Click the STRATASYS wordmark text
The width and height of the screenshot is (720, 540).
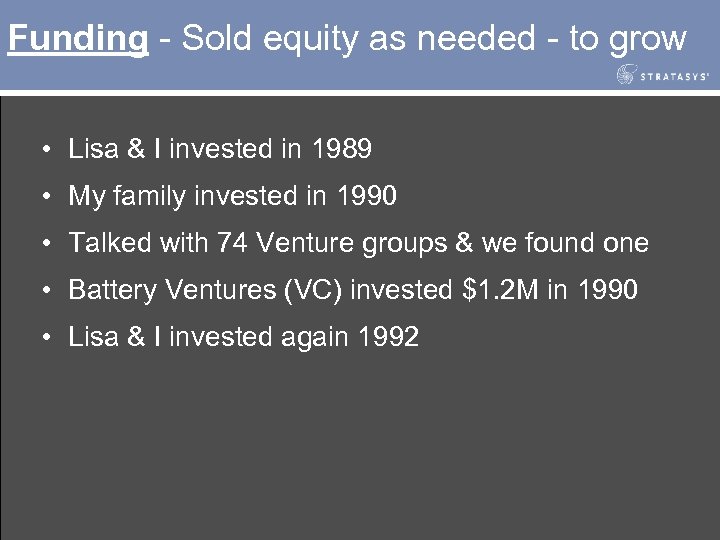(673, 75)
